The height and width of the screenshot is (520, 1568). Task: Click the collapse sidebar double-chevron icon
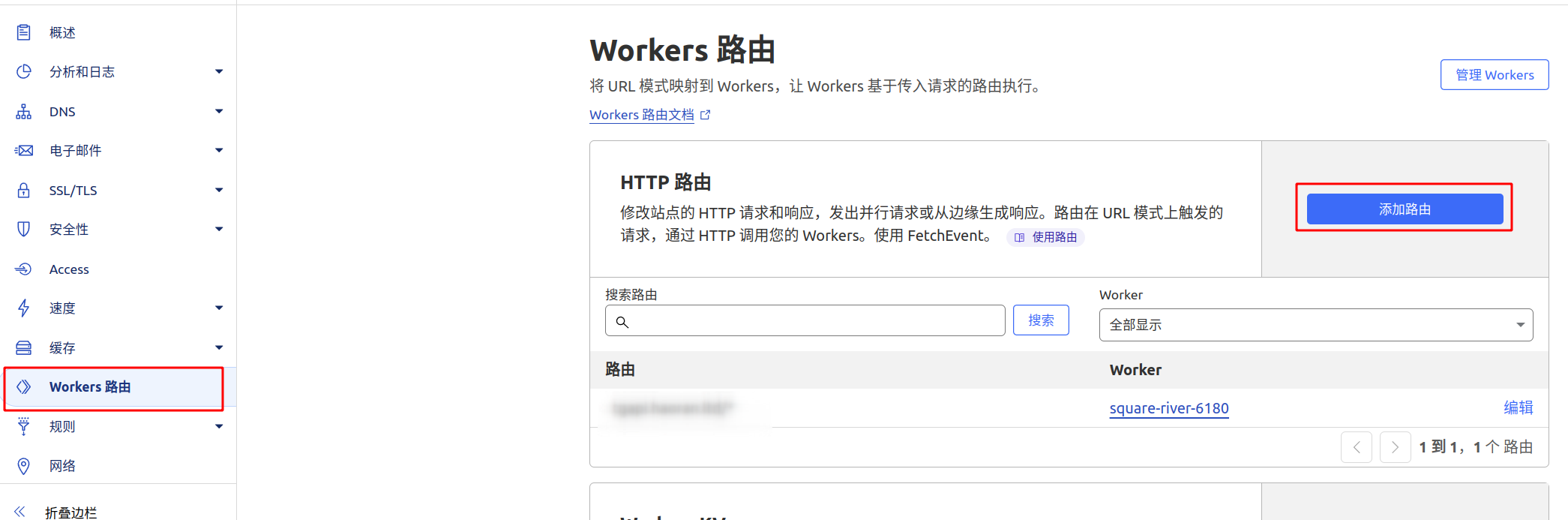pyautogui.click(x=20, y=512)
